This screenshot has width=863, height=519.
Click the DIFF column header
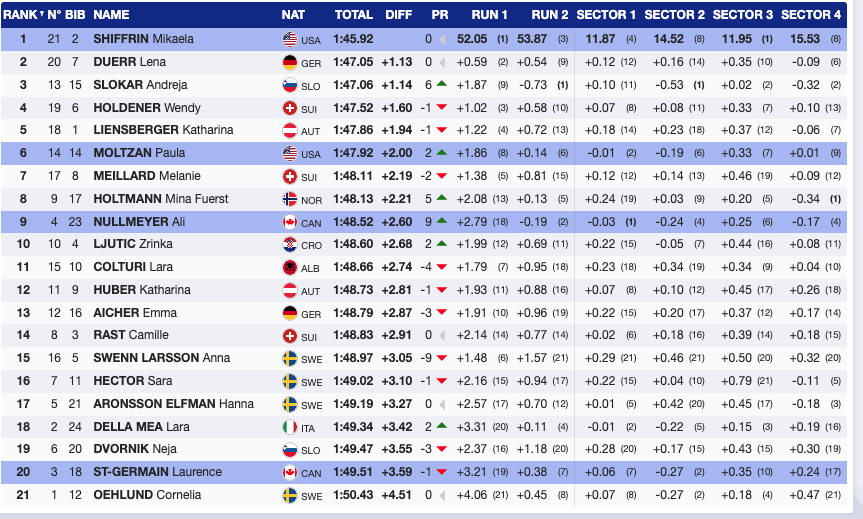398,15
